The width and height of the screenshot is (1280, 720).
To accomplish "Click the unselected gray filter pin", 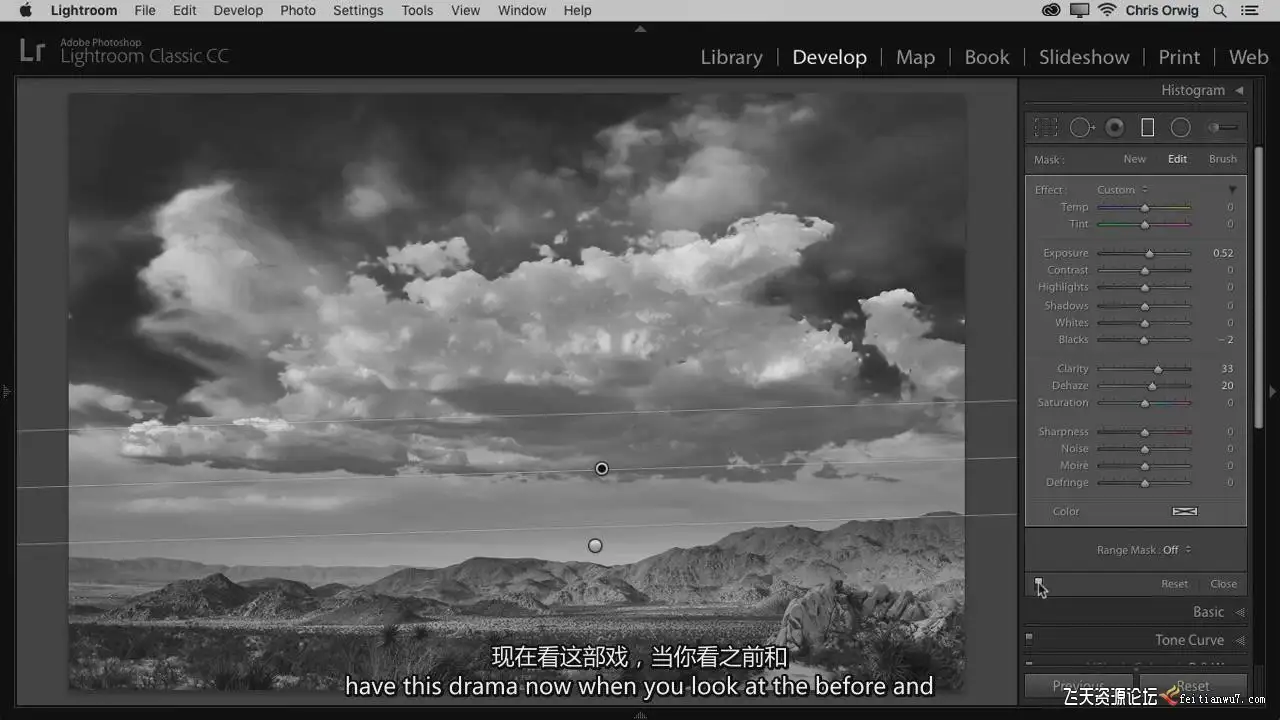I will (x=595, y=546).
